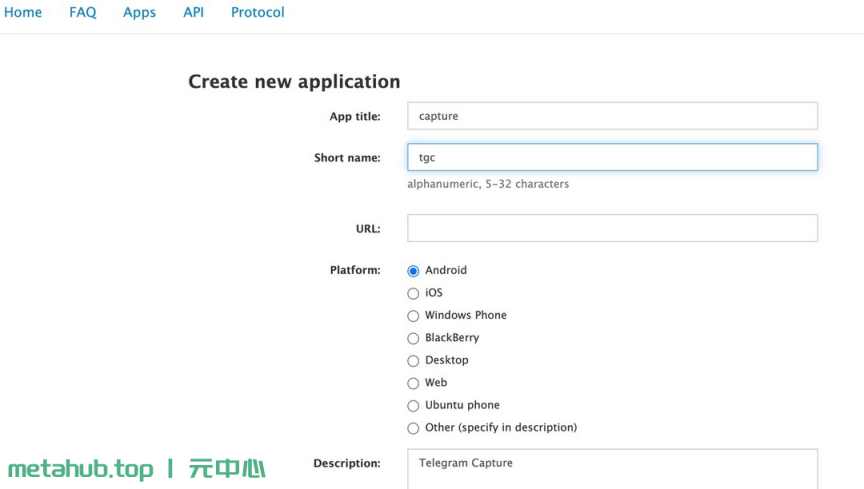Choose the Desktop platform radio button
The width and height of the screenshot is (864, 489).
(413, 361)
